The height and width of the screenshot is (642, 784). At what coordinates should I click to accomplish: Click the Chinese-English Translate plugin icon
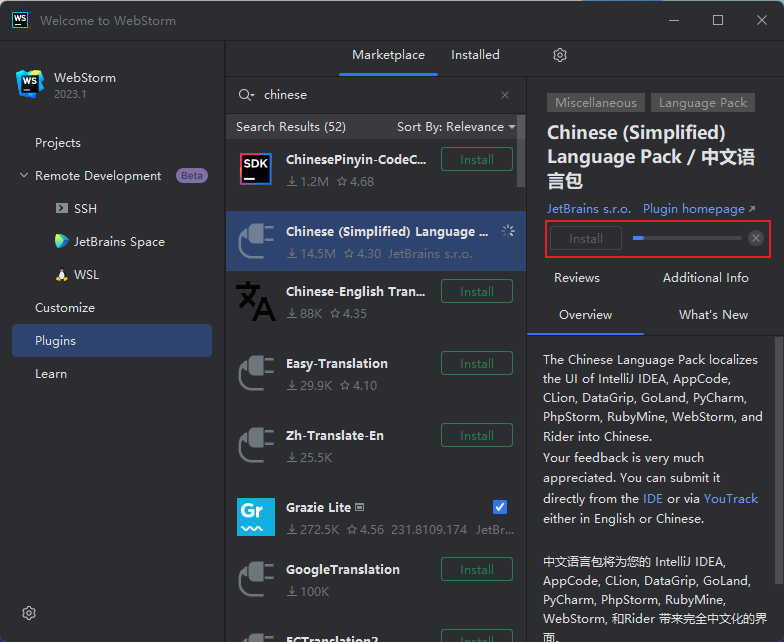(256, 301)
